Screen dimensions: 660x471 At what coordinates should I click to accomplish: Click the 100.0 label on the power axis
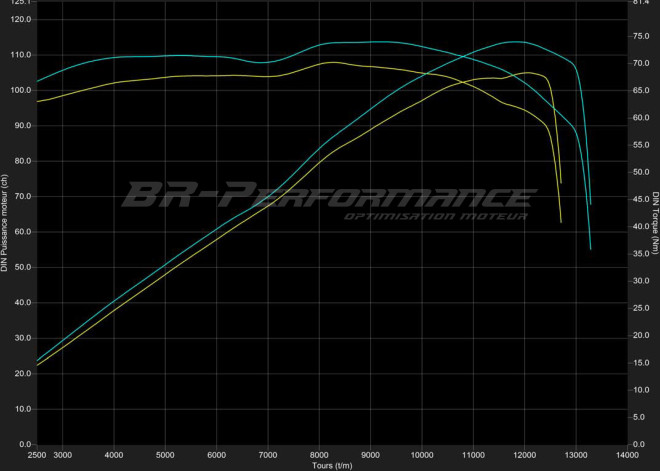tap(20, 90)
